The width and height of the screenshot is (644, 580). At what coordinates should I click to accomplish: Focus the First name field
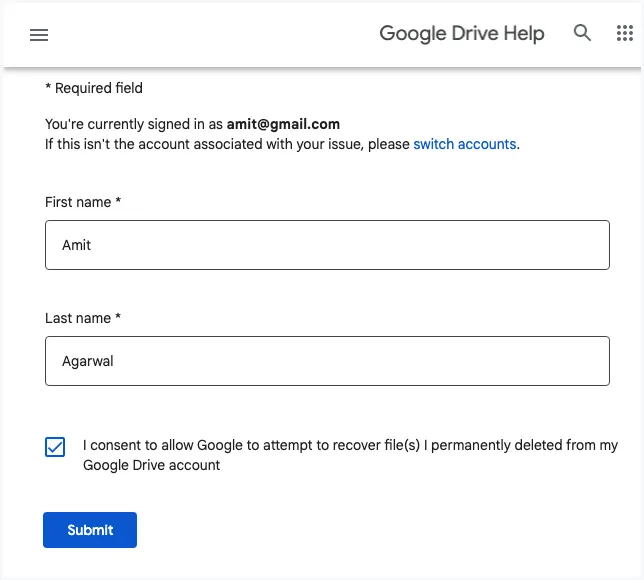click(x=327, y=245)
